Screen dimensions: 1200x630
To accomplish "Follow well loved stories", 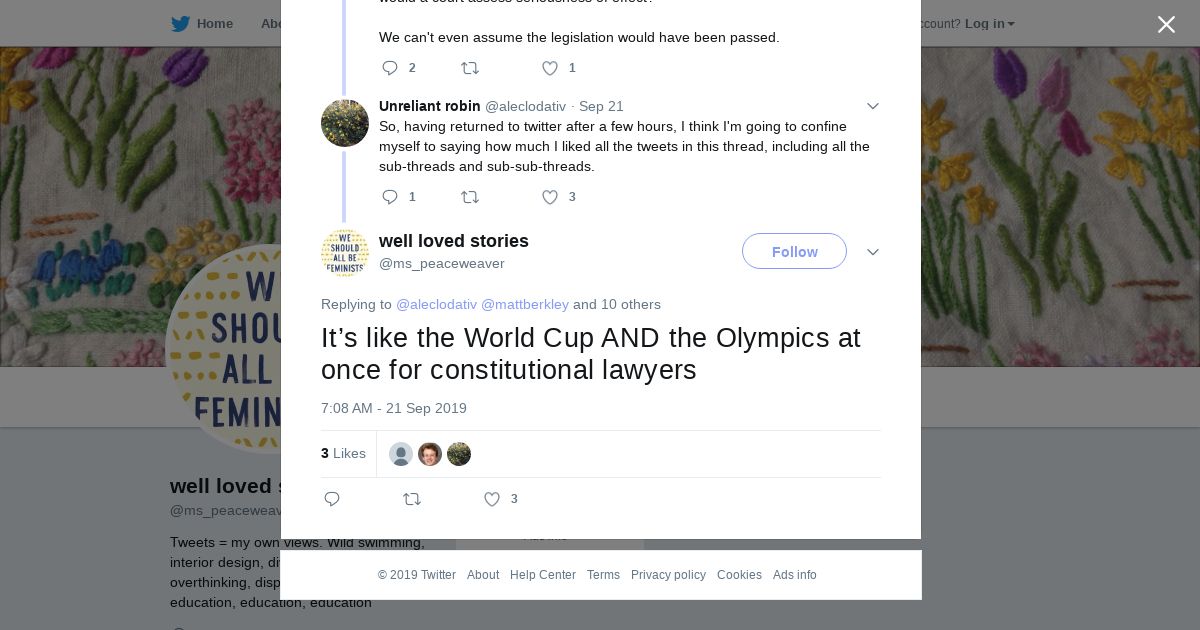I will tap(794, 252).
